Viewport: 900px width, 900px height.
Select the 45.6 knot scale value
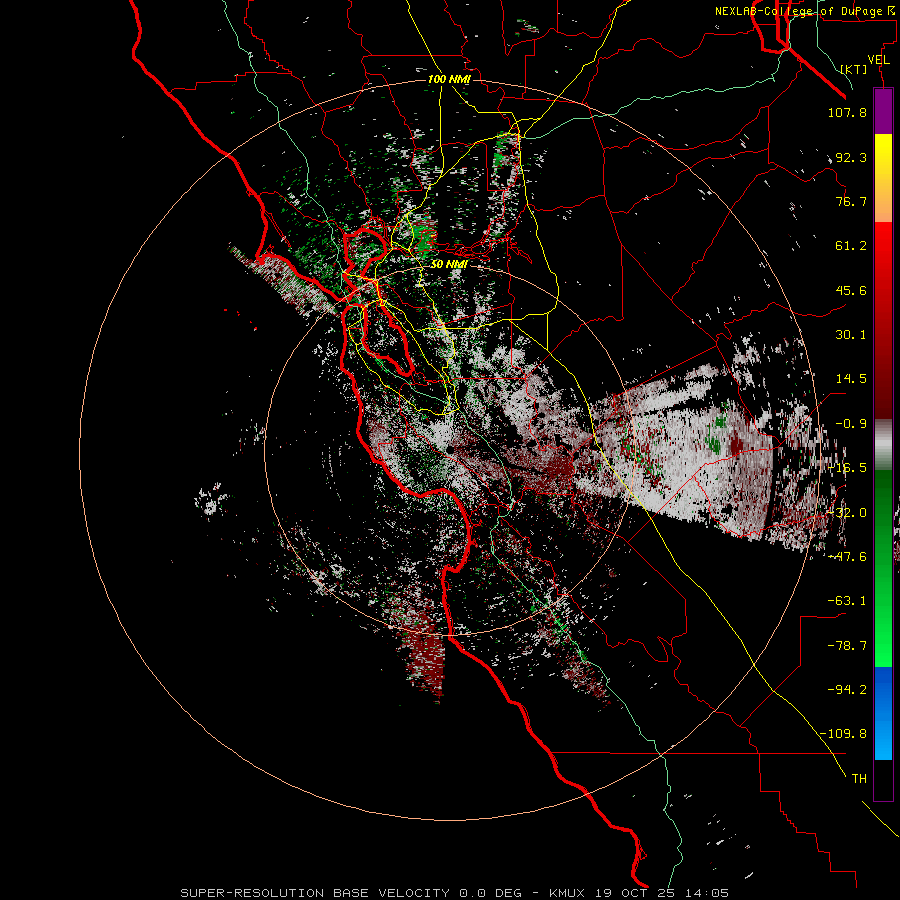pyautogui.click(x=851, y=290)
